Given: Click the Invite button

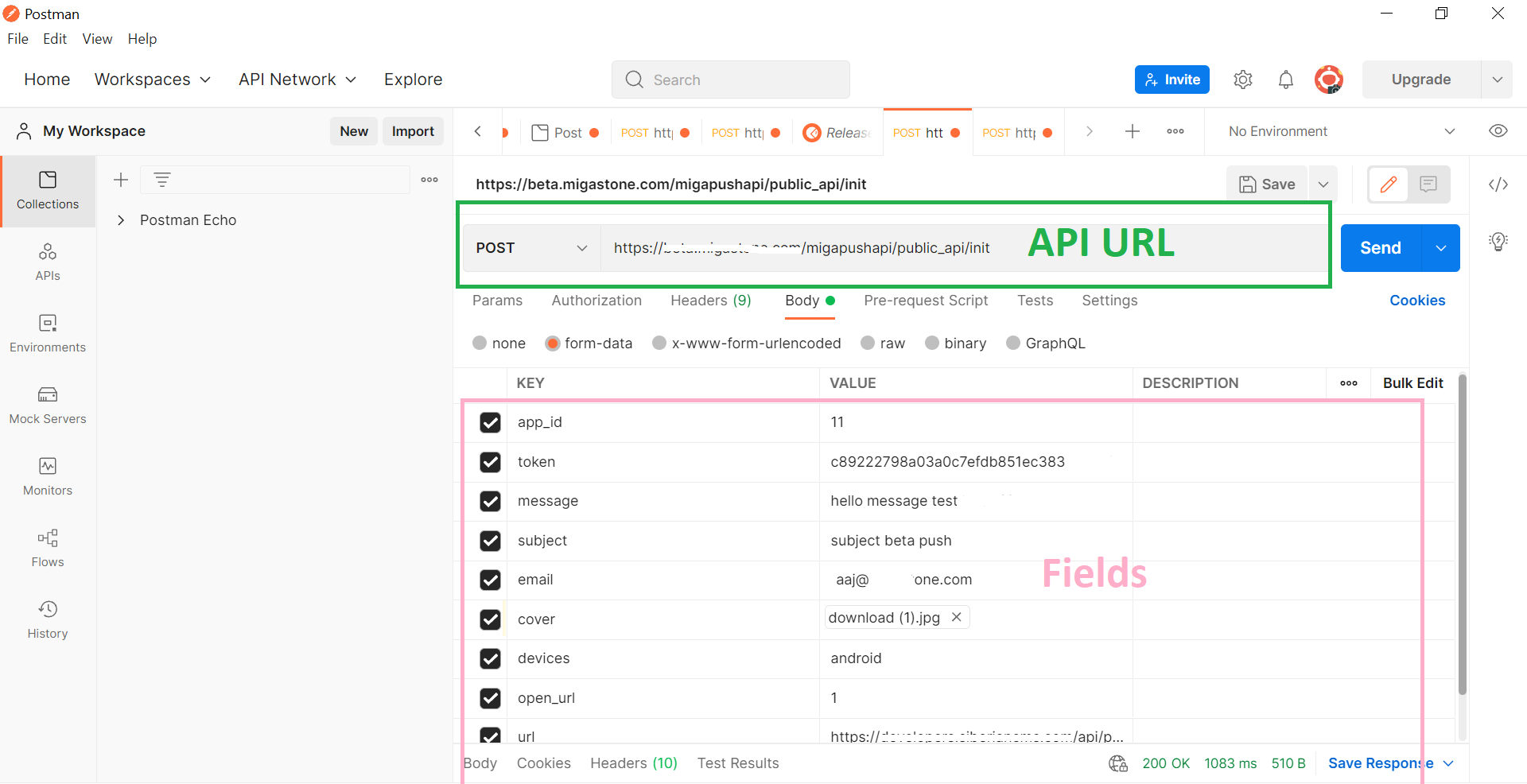Looking at the screenshot, I should click(x=1172, y=80).
